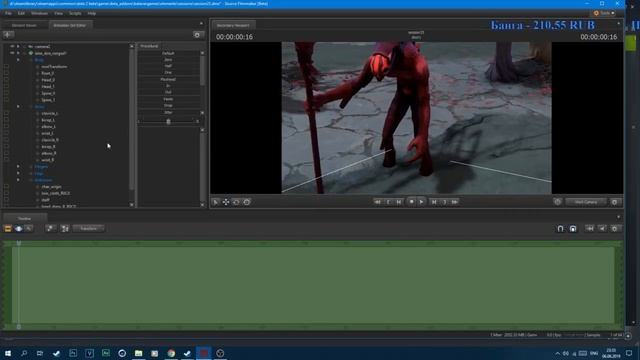Click the timeline ripple edit icon
Image resolution: width=640 pixels, height=360 pixels.
(x=590, y=229)
